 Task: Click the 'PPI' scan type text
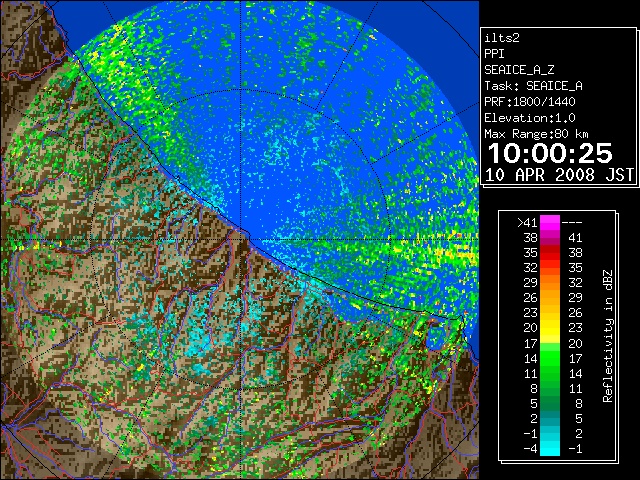pos(494,54)
